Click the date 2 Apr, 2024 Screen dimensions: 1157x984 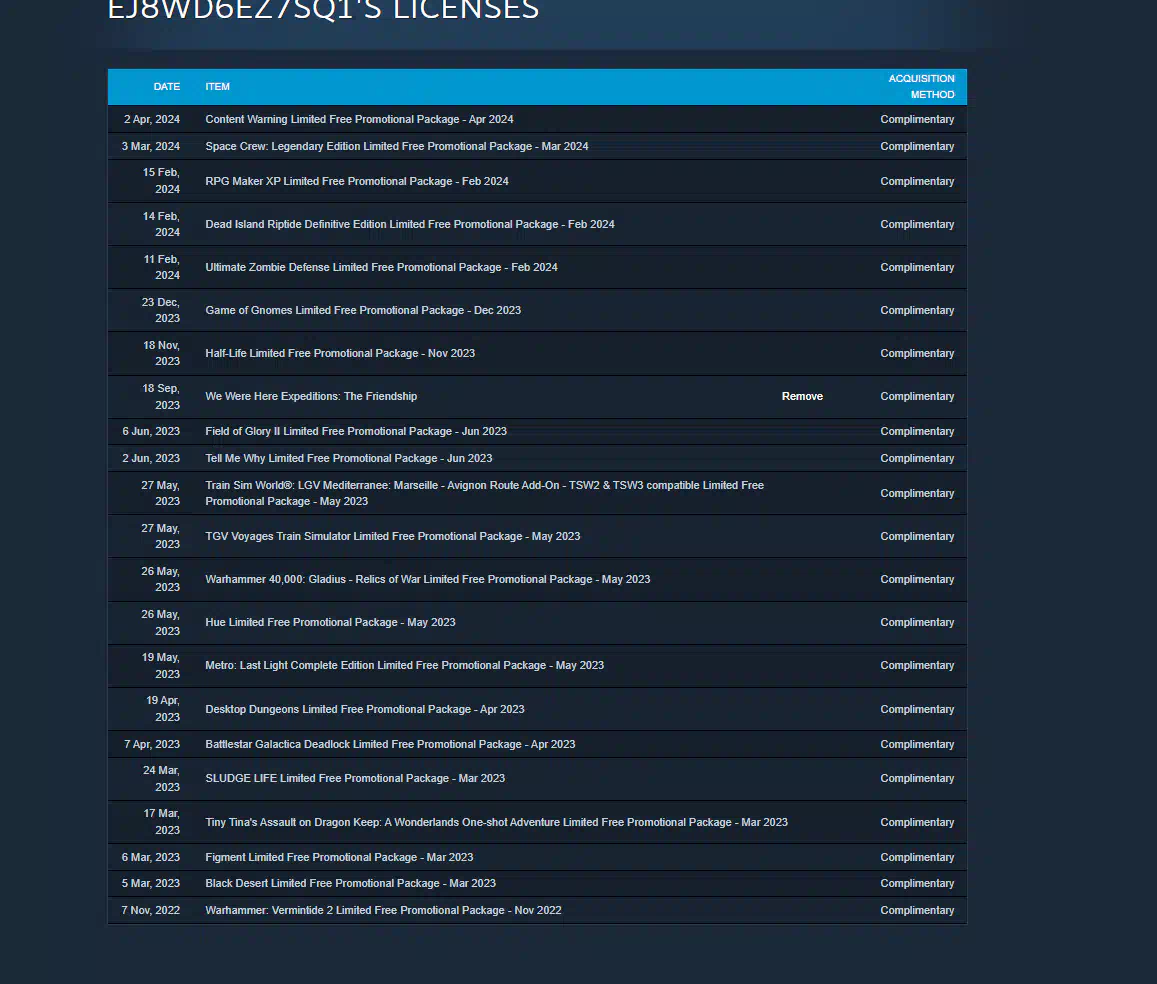pos(152,119)
